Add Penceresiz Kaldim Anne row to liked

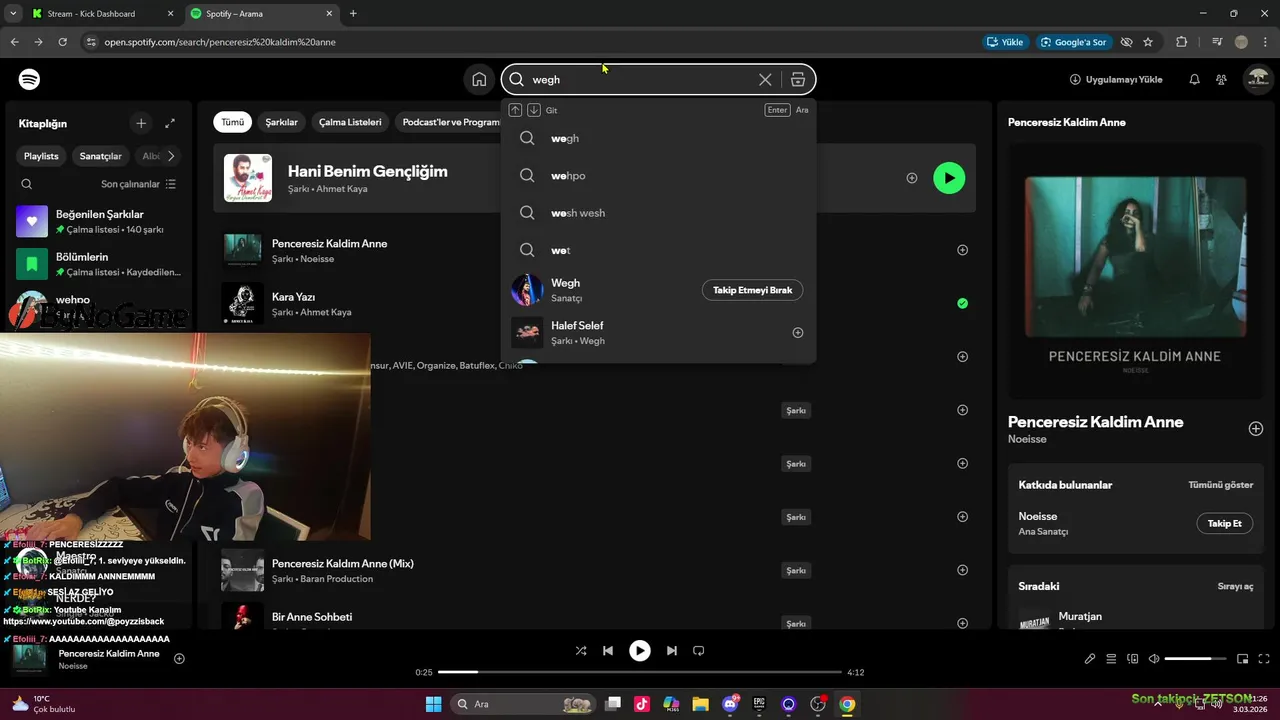[x=962, y=250]
